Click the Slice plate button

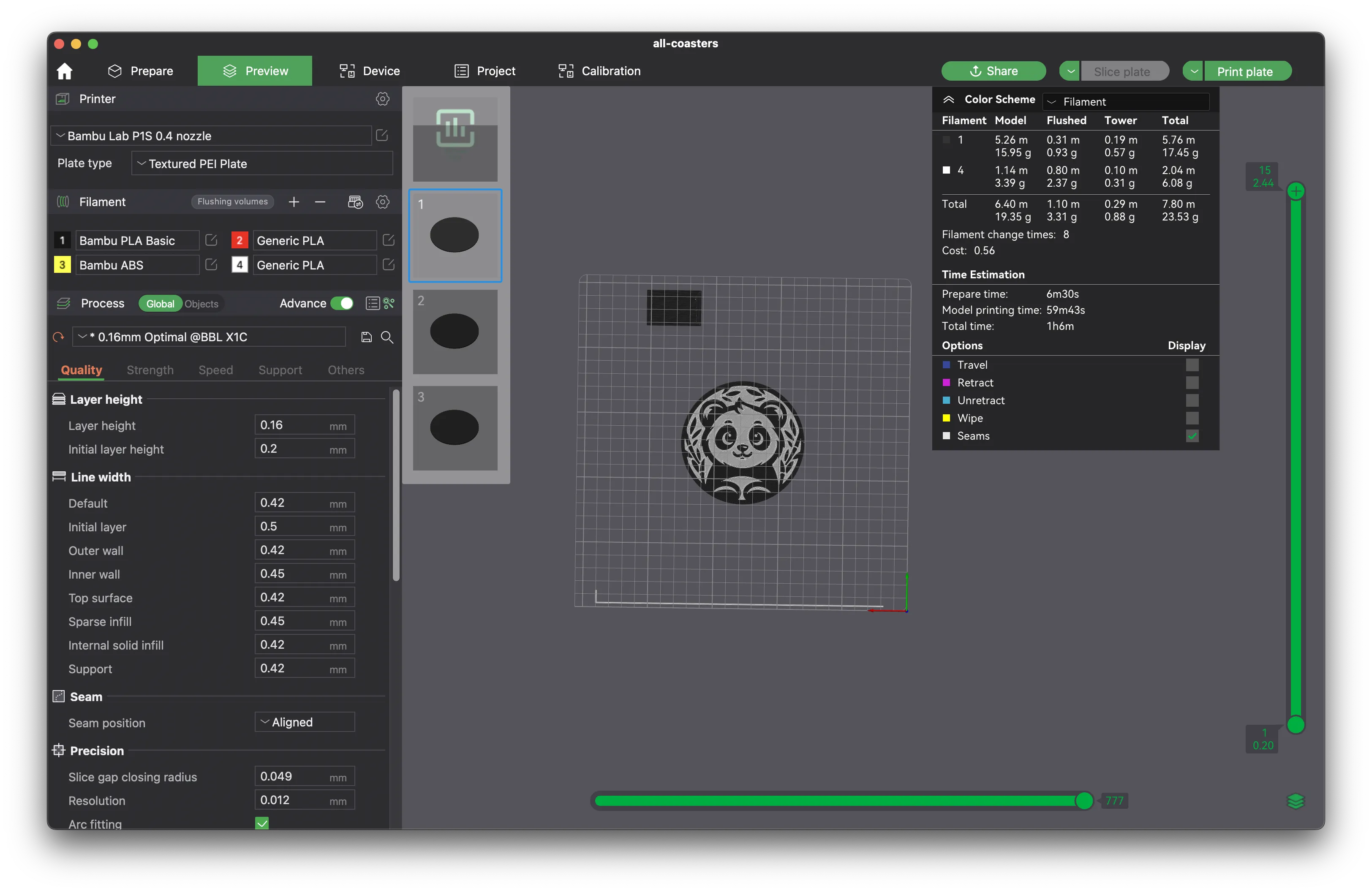(1125, 71)
